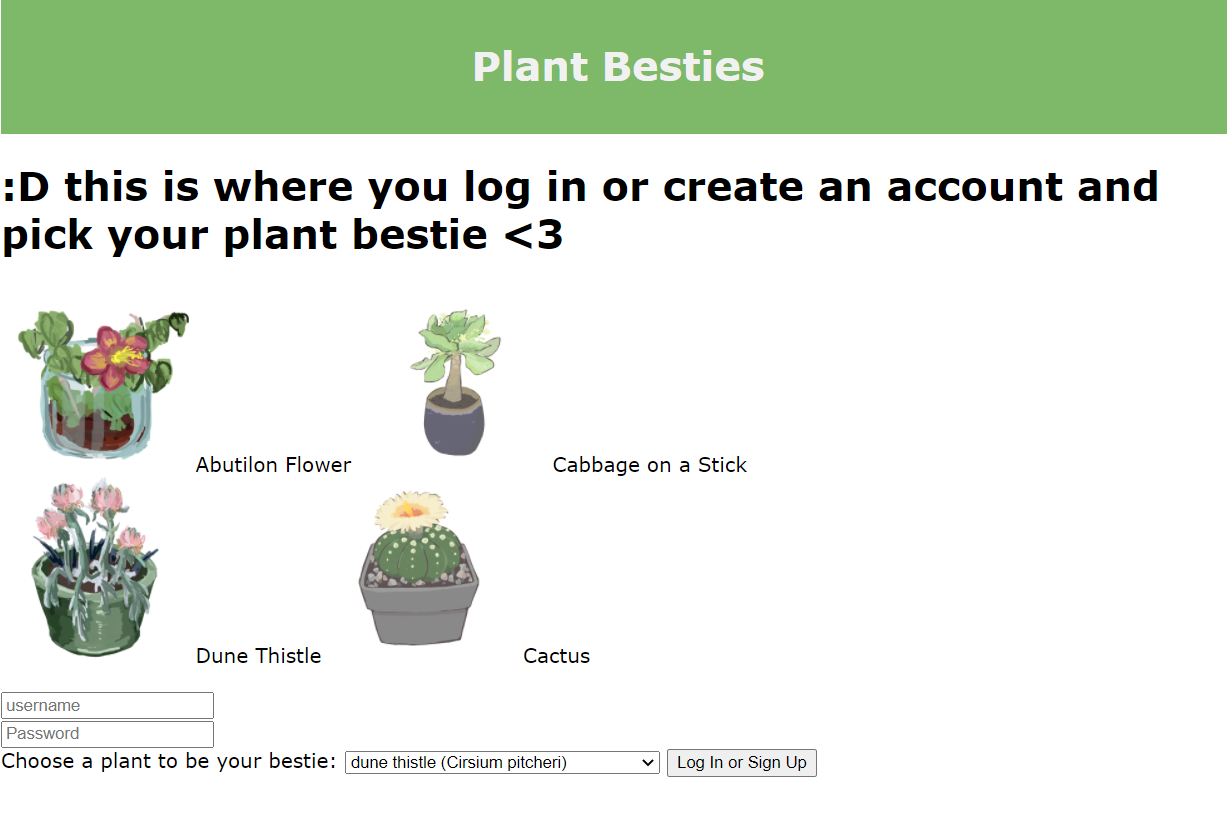
Task: Select the Dune Thistle plant illustration
Action: pyautogui.click(x=95, y=570)
